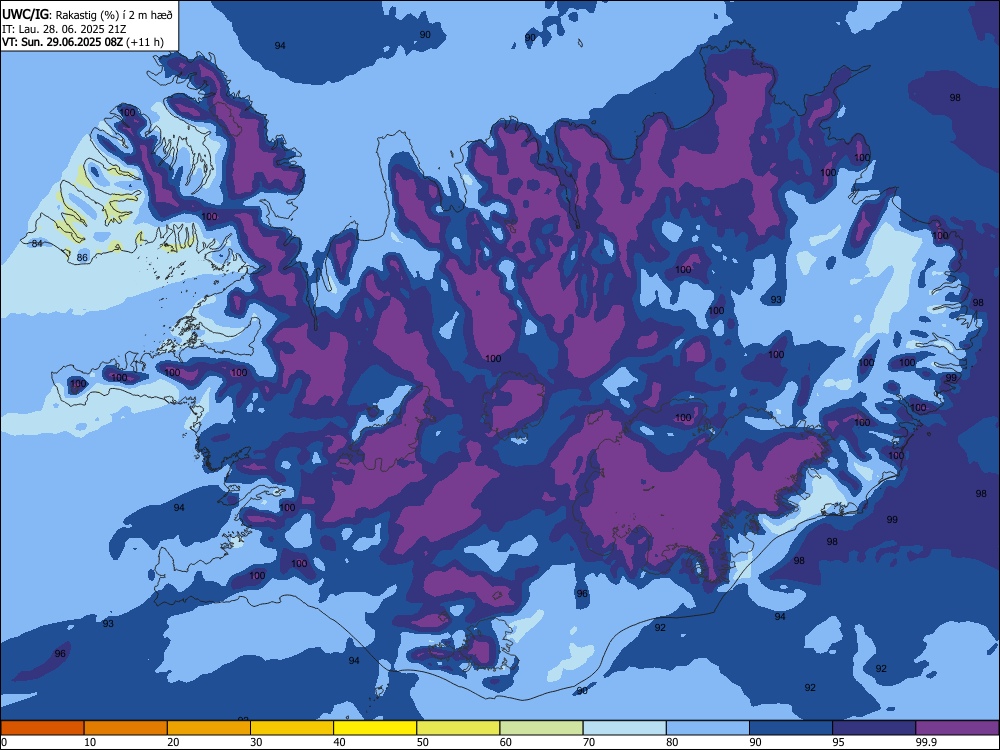1000x750 pixels.
Task: Click the legend tick label '99.9'
Action: click(x=926, y=742)
